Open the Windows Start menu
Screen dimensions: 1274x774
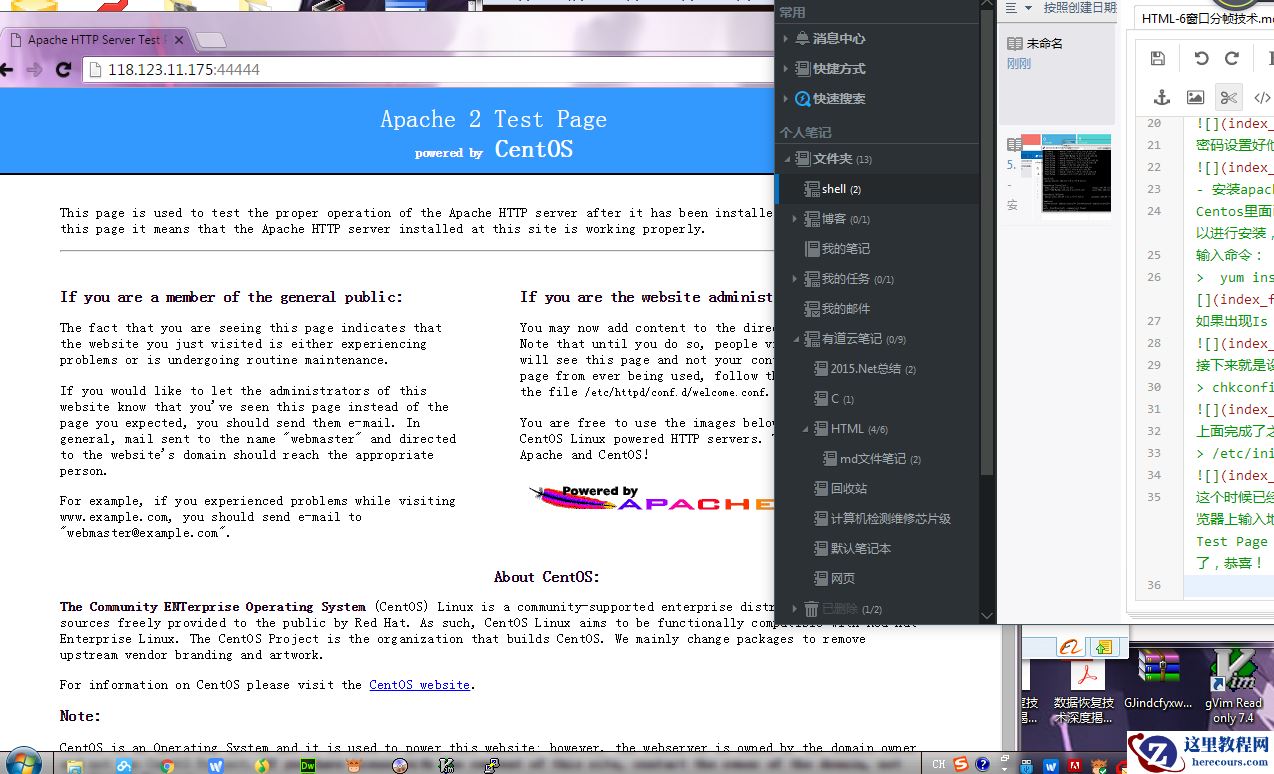[22, 764]
